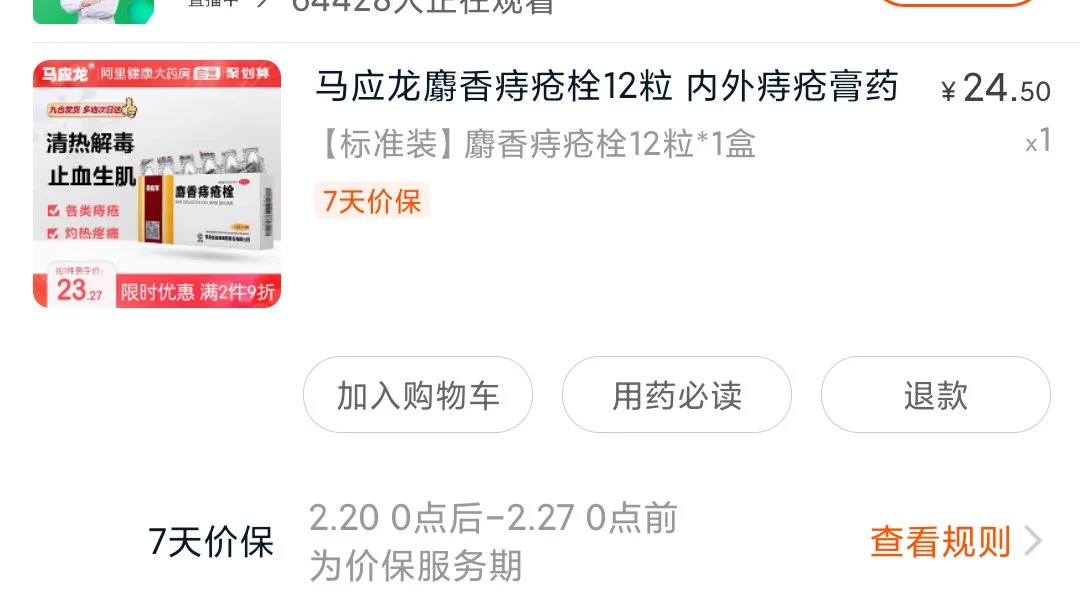This screenshot has width=1080, height=608.
Task: Click the 各类痔疮 checkmark box
Action: [53, 211]
